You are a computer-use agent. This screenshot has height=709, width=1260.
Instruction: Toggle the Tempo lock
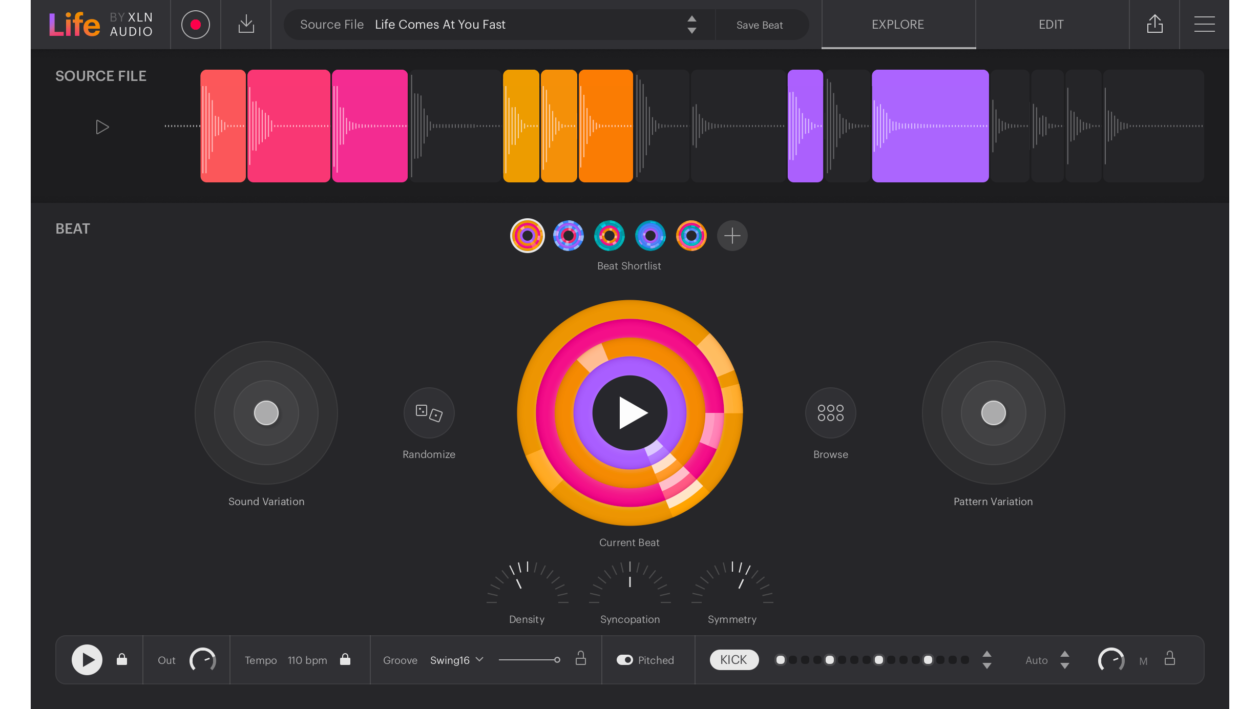pos(345,660)
